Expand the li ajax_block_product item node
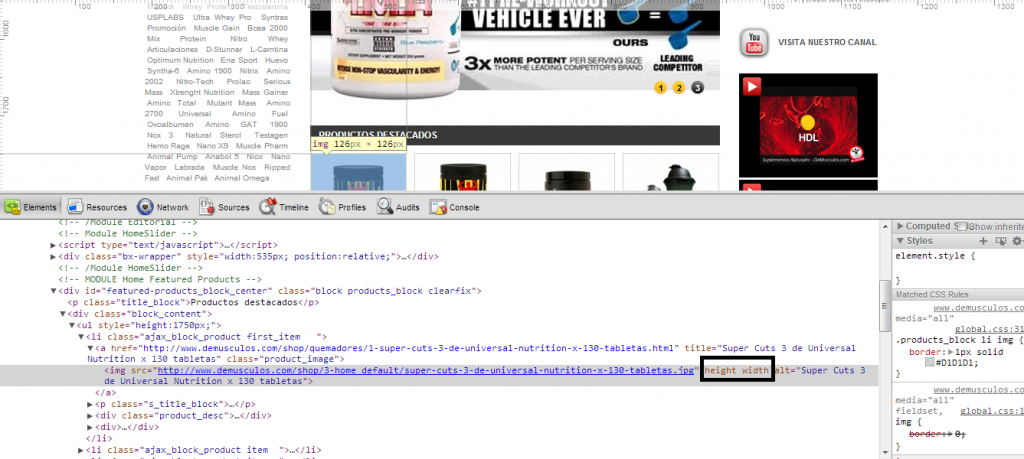The height and width of the screenshot is (459, 1024). pyautogui.click(x=81, y=450)
